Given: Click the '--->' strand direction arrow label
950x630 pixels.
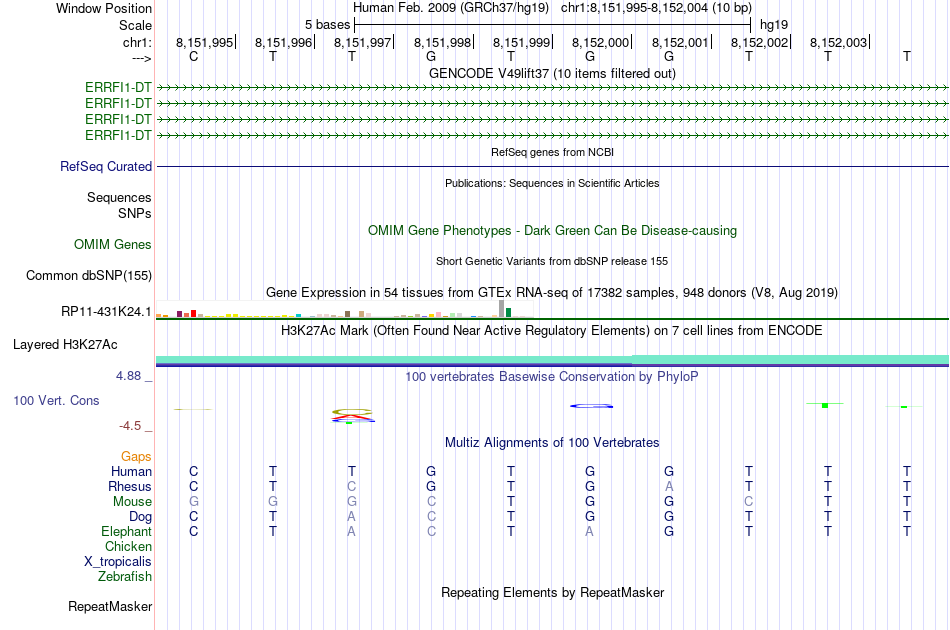Looking at the screenshot, I should (141, 58).
